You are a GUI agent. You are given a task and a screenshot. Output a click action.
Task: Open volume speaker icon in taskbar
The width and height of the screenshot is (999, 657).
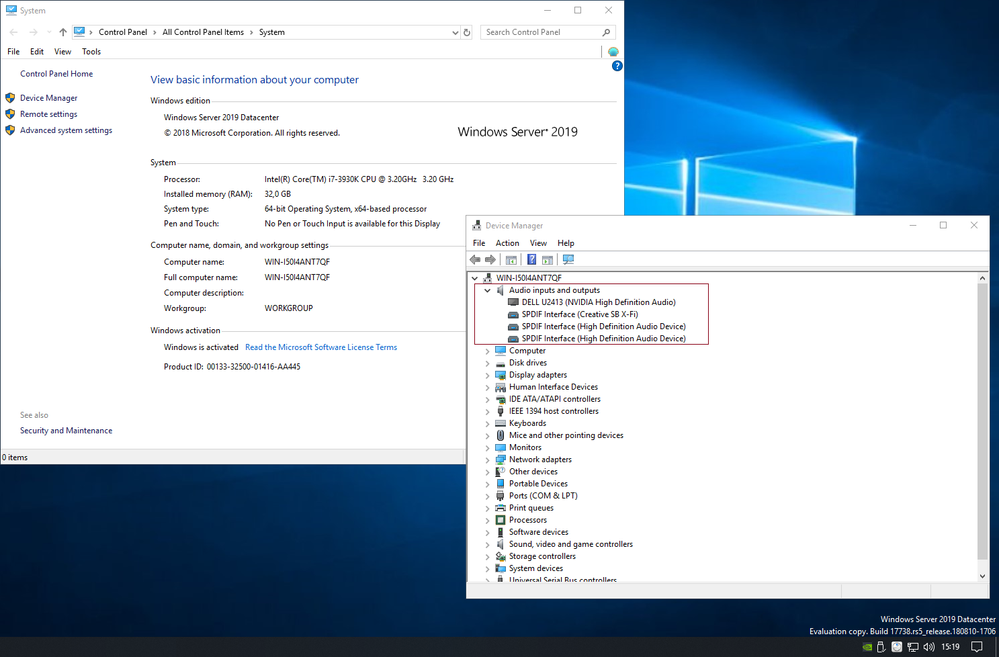[x=928, y=647]
